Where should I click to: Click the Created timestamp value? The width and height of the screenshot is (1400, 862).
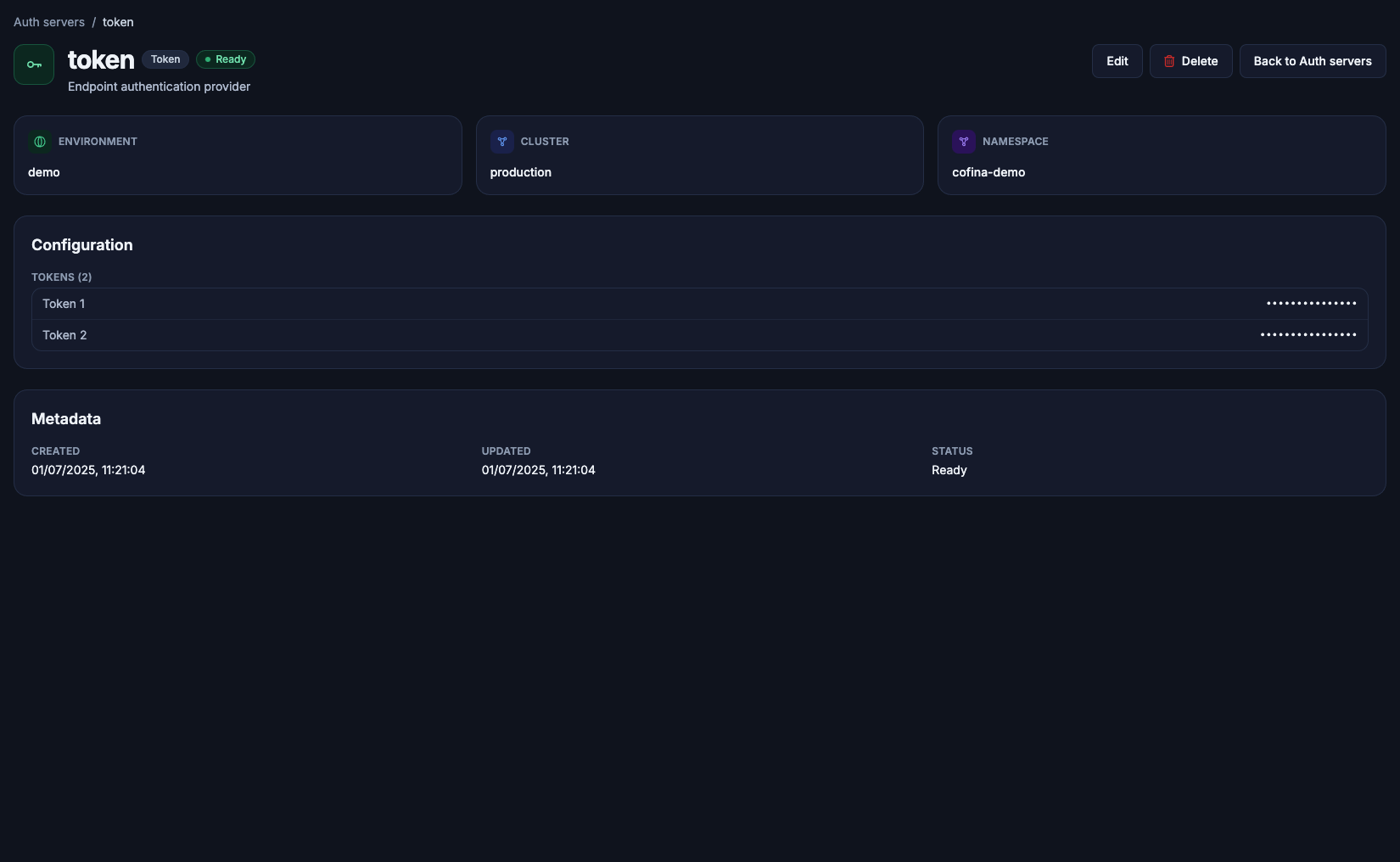tap(88, 470)
